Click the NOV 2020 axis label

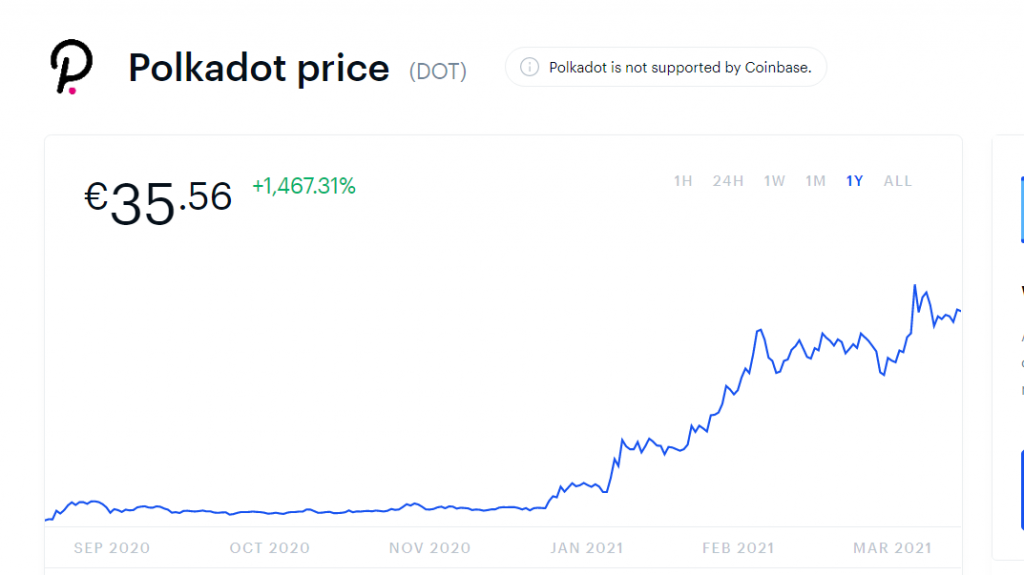pos(430,548)
